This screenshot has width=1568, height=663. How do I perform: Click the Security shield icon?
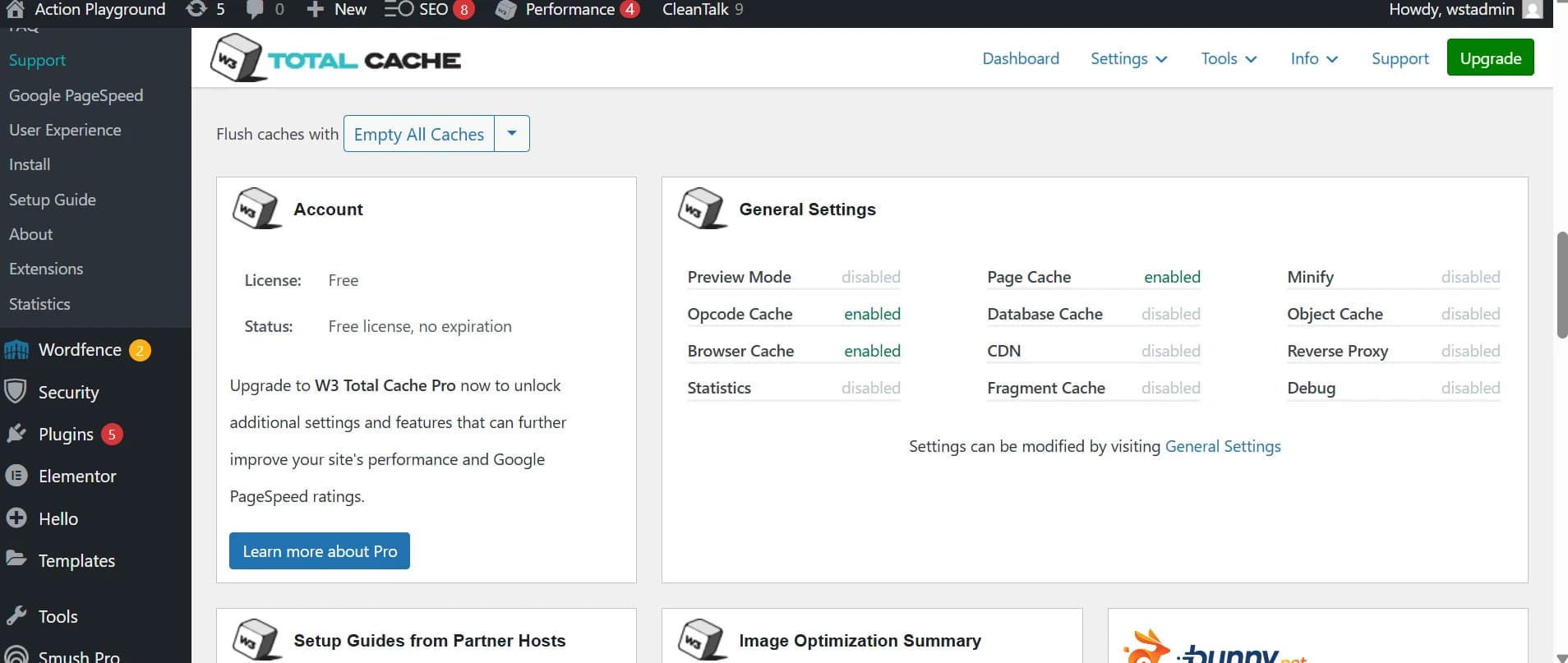click(x=16, y=391)
